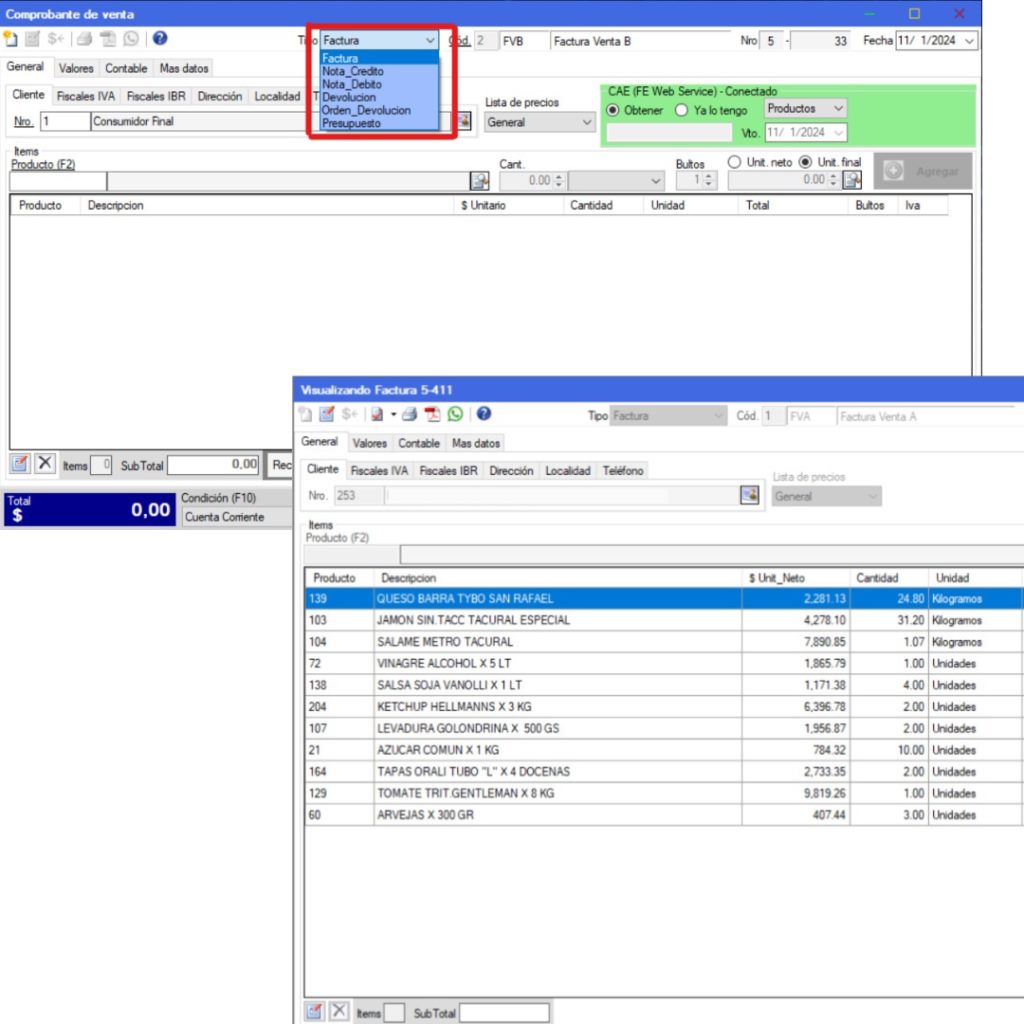Viewport: 1024px width, 1024px height.
Task: Select the Obtener radio button for CAE
Action: (x=613, y=110)
